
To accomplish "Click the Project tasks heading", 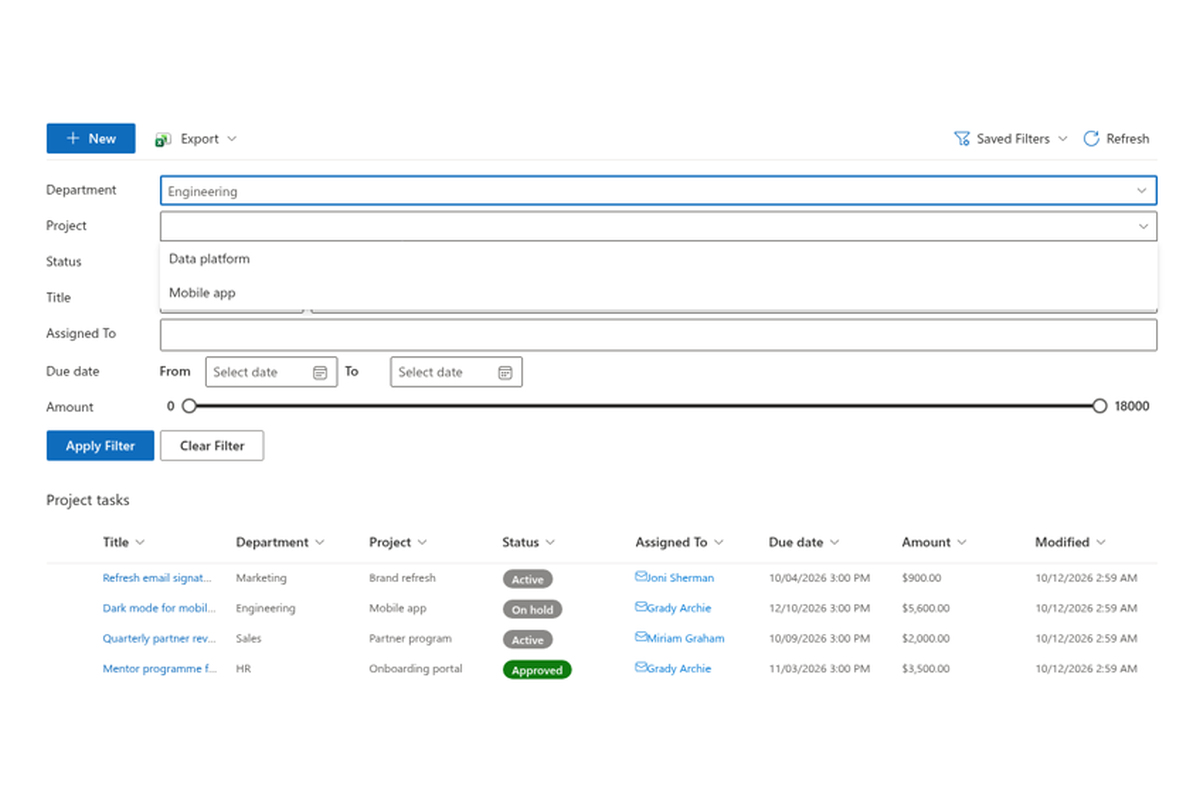I will coord(88,500).
